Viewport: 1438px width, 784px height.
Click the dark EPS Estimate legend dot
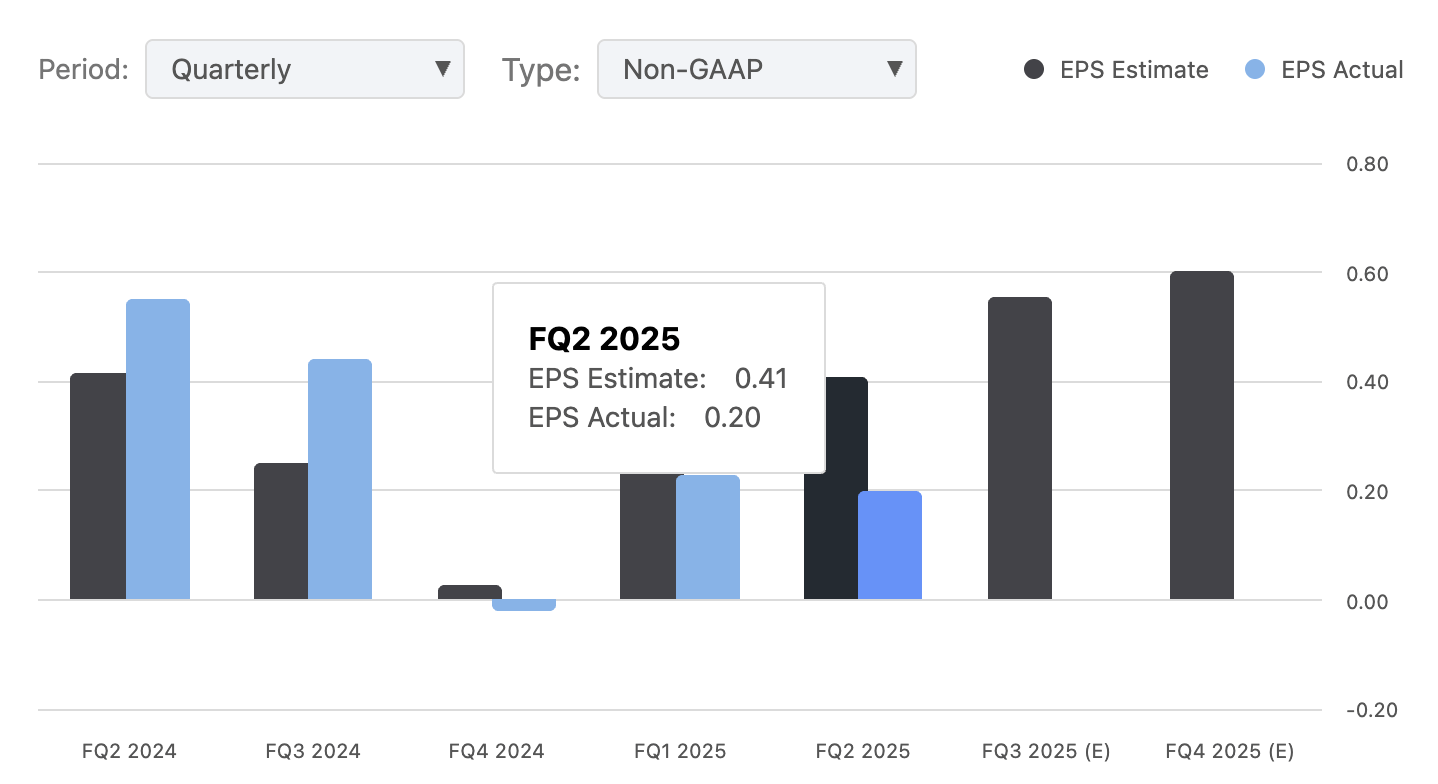[1035, 70]
